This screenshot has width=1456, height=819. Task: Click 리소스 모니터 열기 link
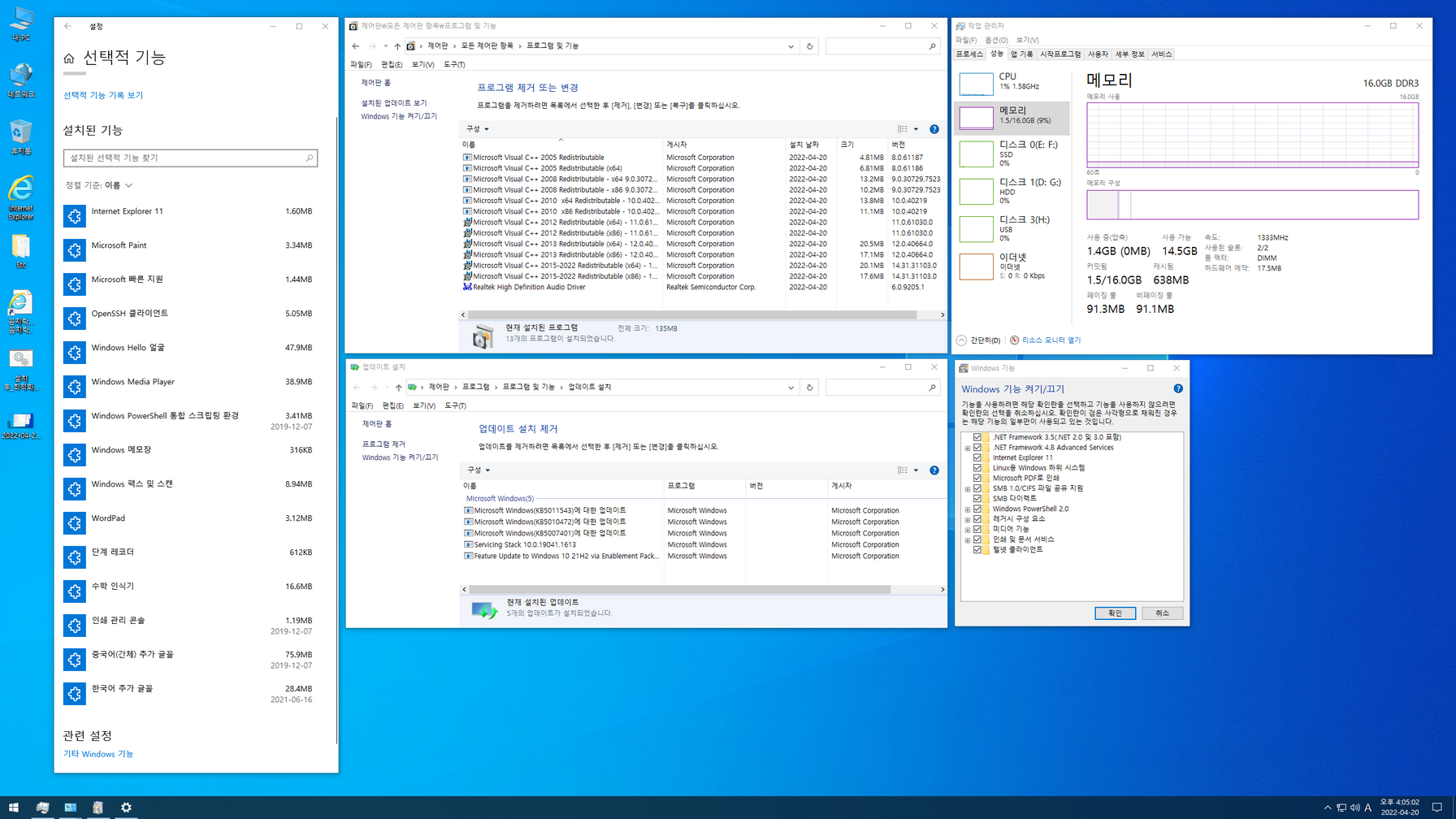(x=1051, y=340)
